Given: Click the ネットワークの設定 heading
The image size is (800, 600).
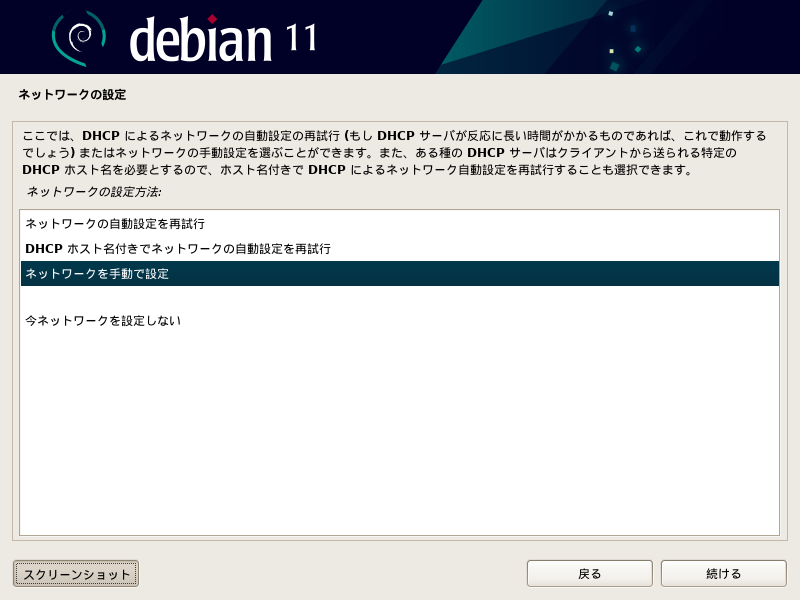Looking at the screenshot, I should coord(72,94).
